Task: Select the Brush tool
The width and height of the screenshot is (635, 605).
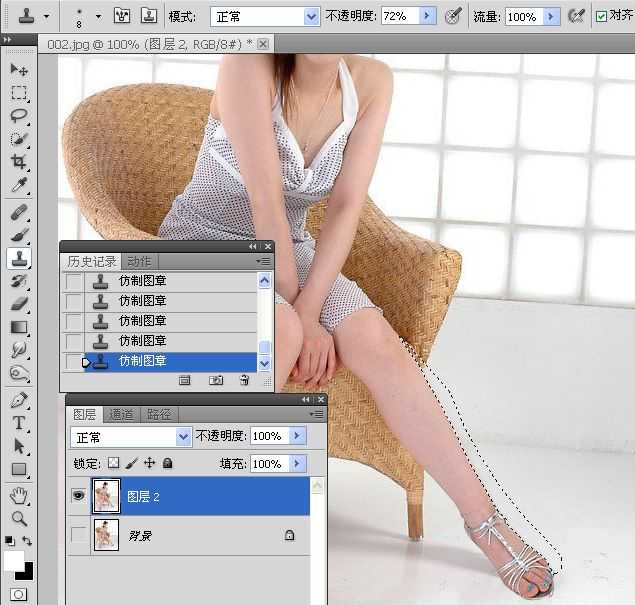Action: pyautogui.click(x=19, y=235)
